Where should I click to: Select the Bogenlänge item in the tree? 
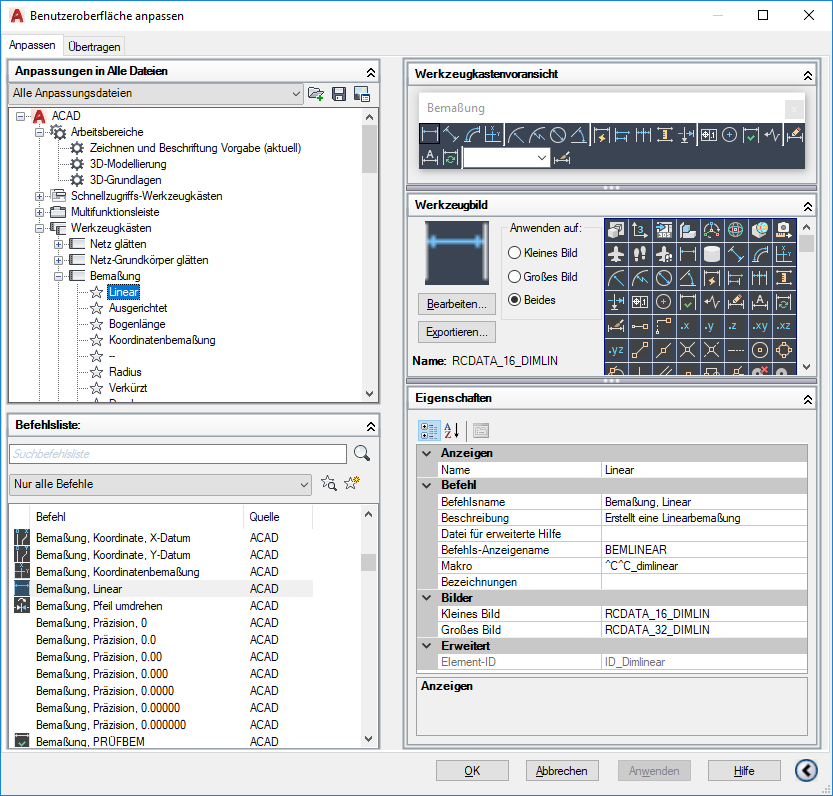tap(137, 324)
